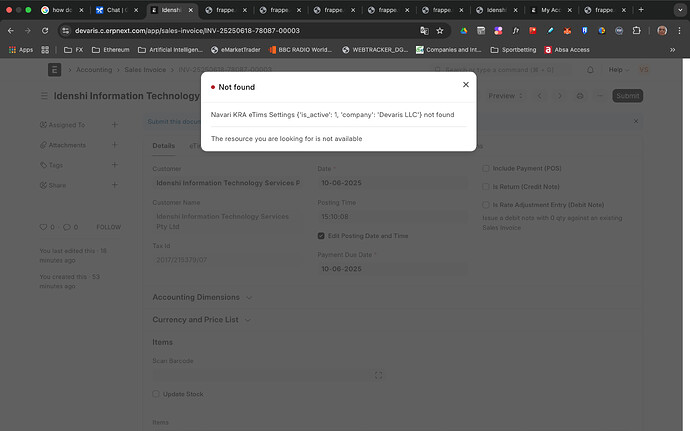
Task: Open the Artificial Intelligence bookmarks folder
Action: tap(170, 50)
